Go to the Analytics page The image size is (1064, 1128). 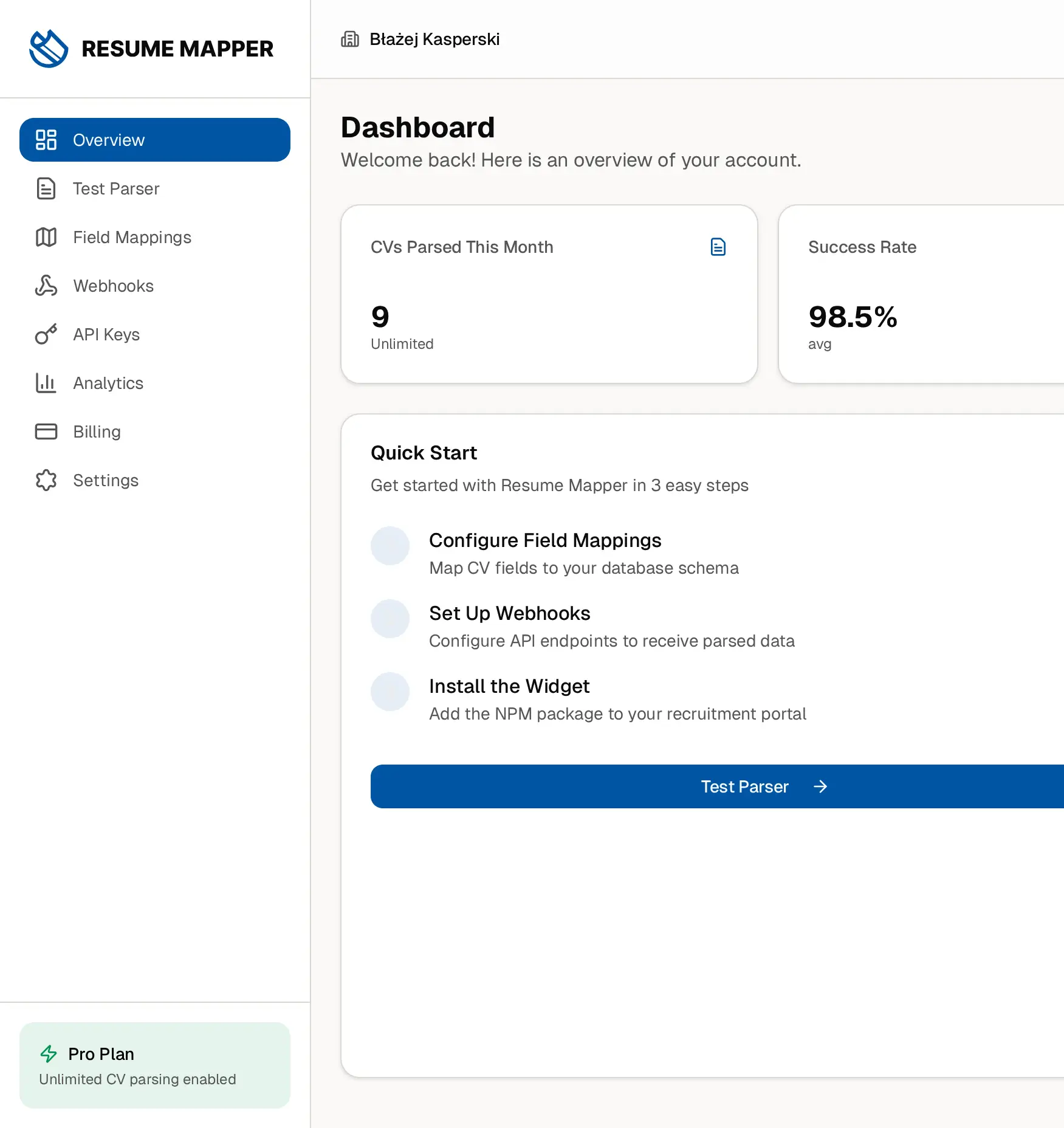pyautogui.click(x=108, y=383)
